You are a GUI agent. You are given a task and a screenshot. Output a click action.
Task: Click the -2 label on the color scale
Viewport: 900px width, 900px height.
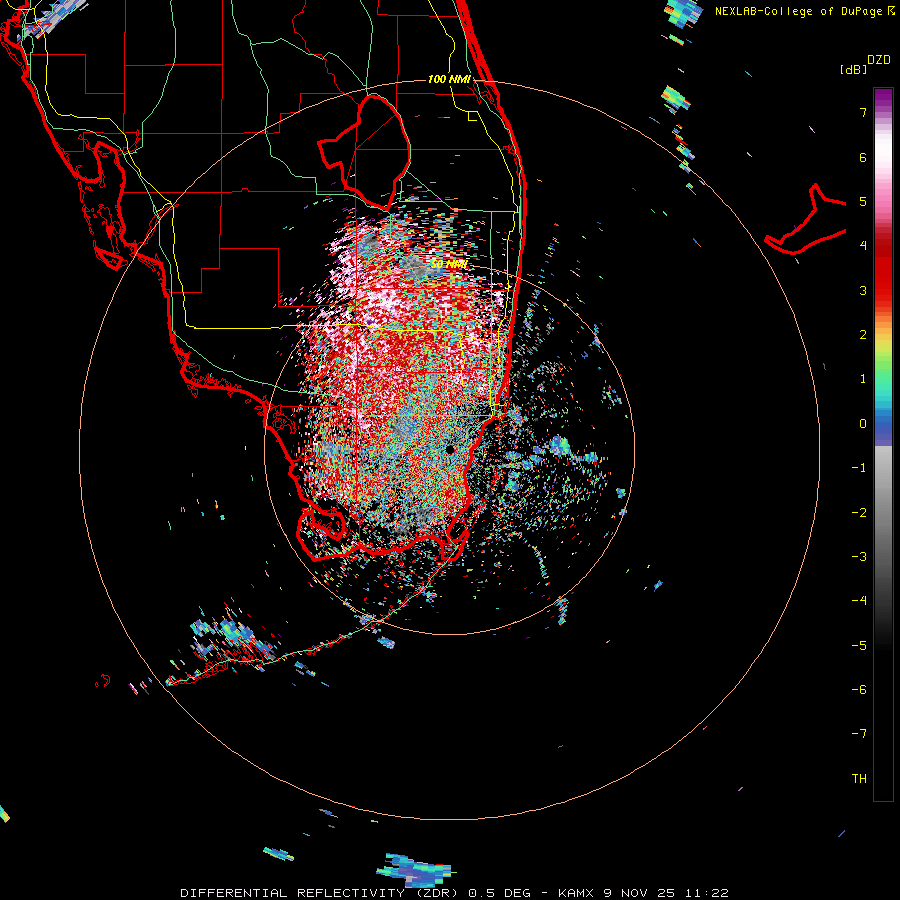859,513
